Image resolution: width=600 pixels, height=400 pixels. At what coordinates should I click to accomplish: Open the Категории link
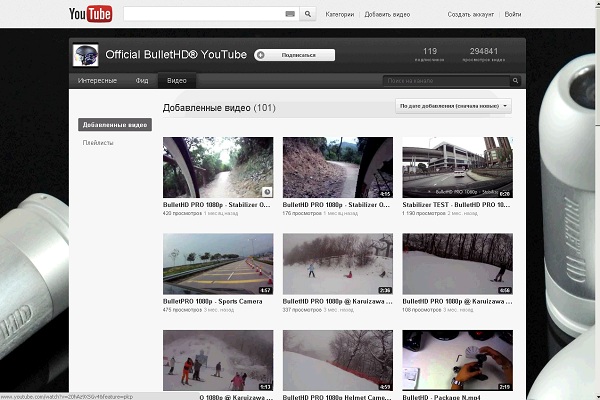click(x=339, y=15)
